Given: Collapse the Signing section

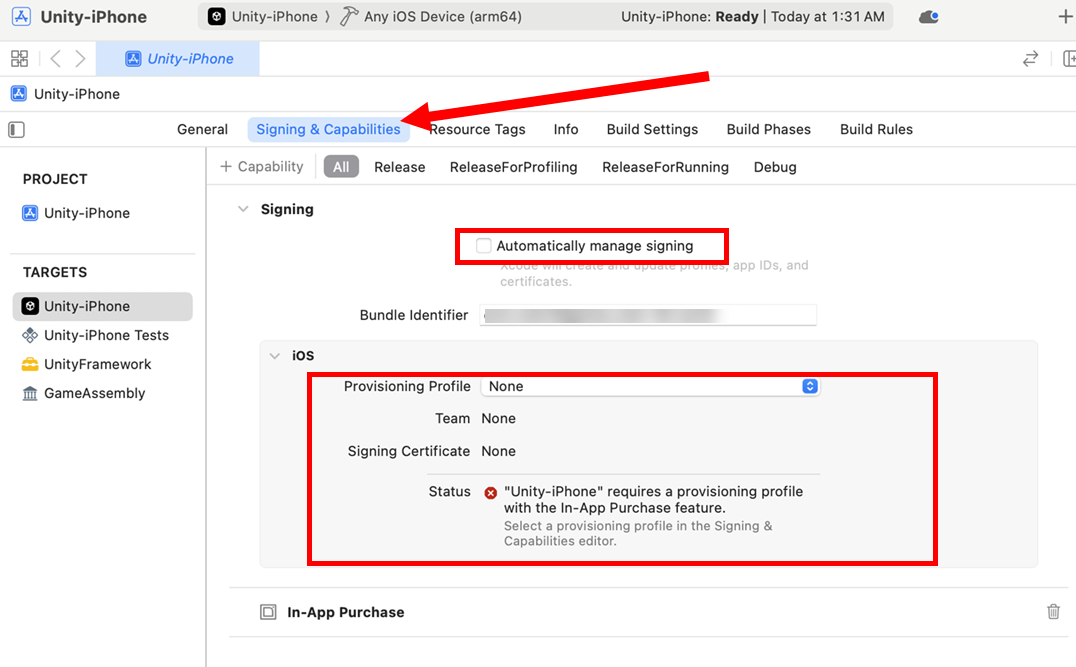Looking at the screenshot, I should [243, 209].
